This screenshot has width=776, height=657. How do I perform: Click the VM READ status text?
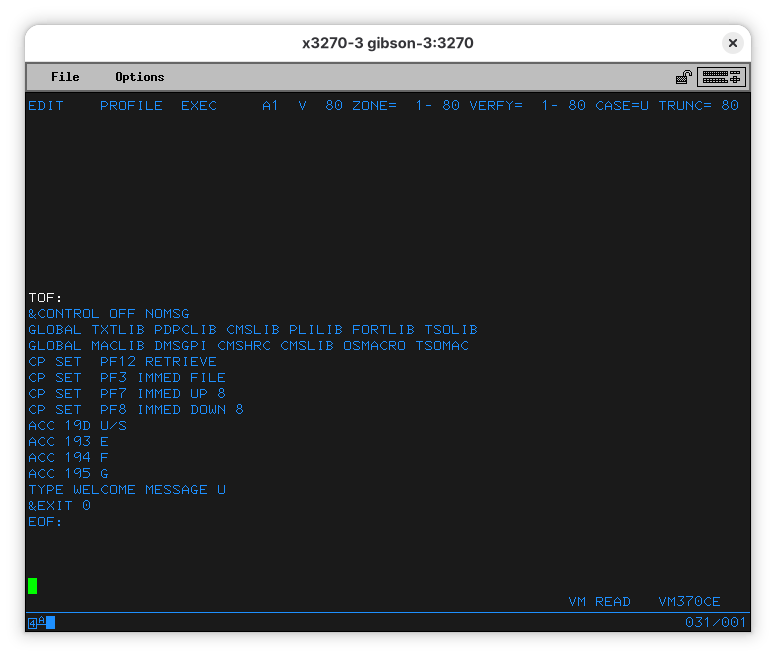[599, 602]
